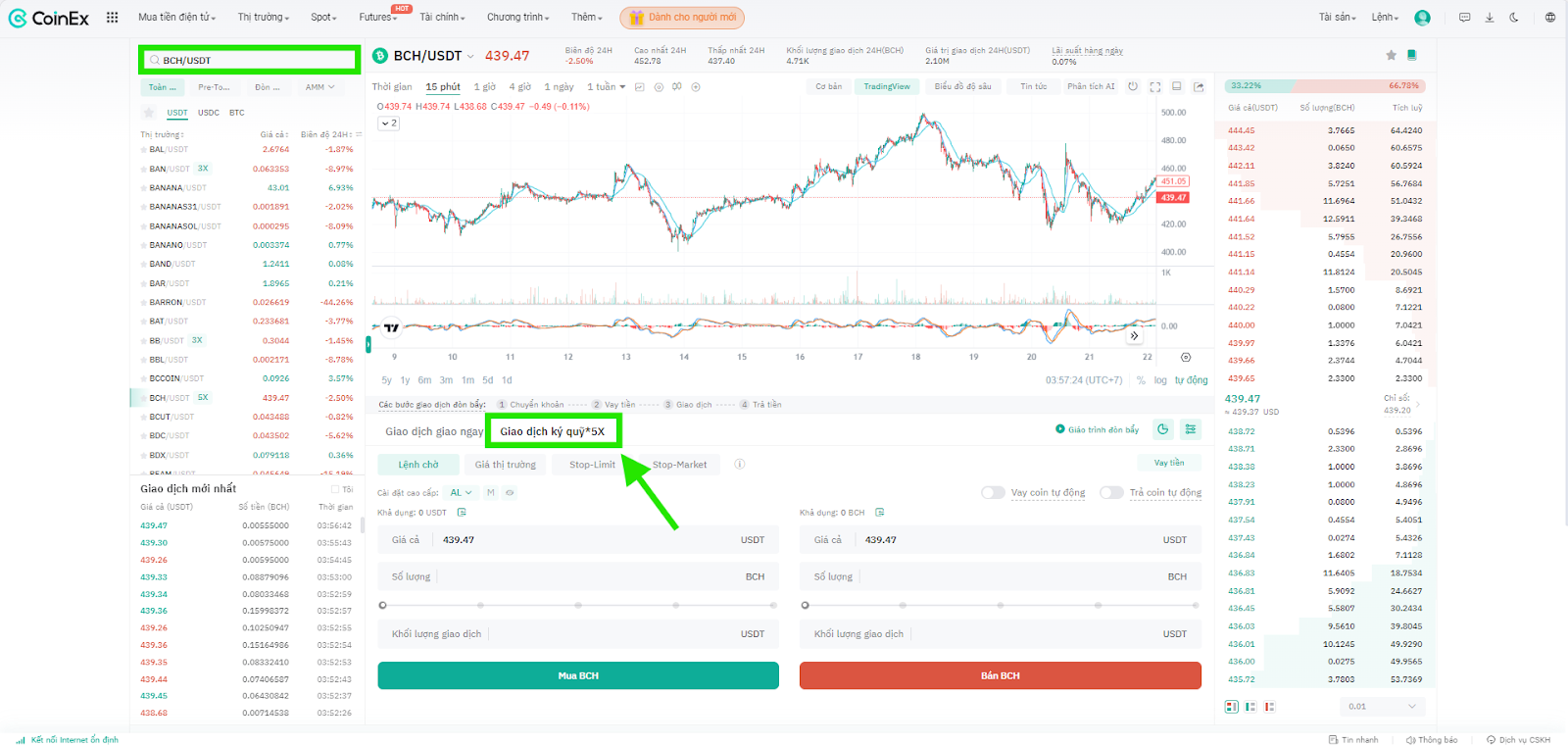Viewport: 1568px width, 746px height.
Task: Toggle tự động auto scale
Action: click(x=1192, y=380)
